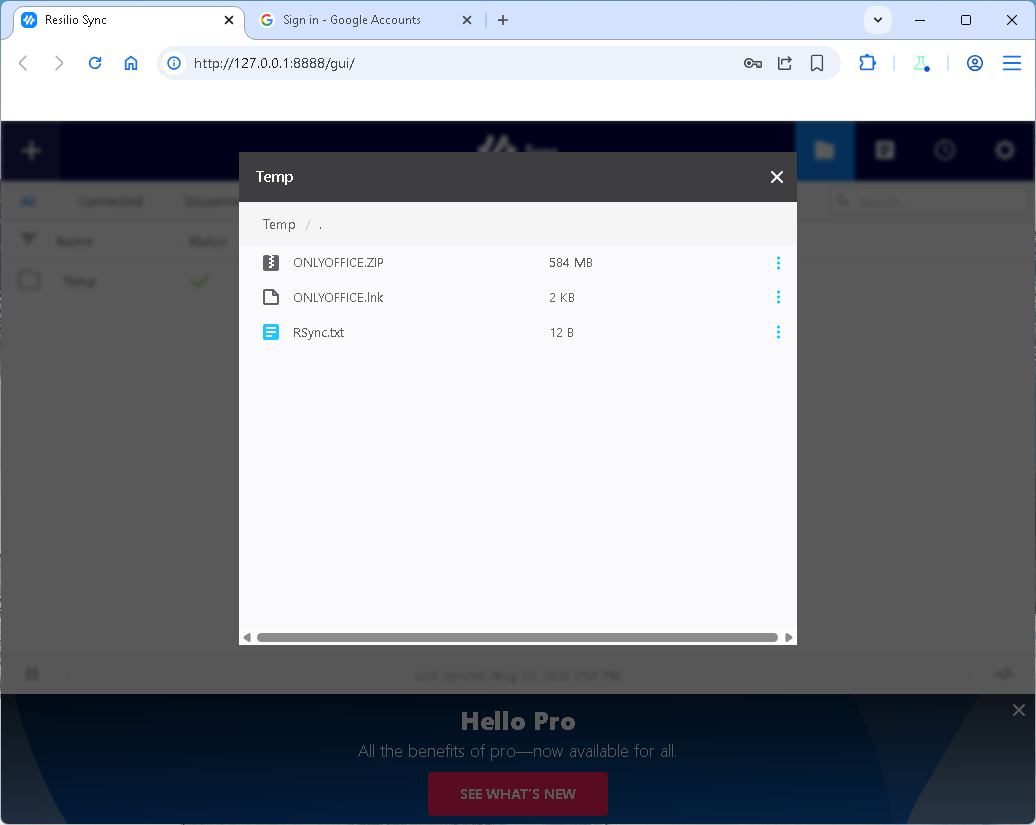Viewport: 1036px width, 825px height.
Task: Close the Temp file list dialog
Action: (776, 177)
